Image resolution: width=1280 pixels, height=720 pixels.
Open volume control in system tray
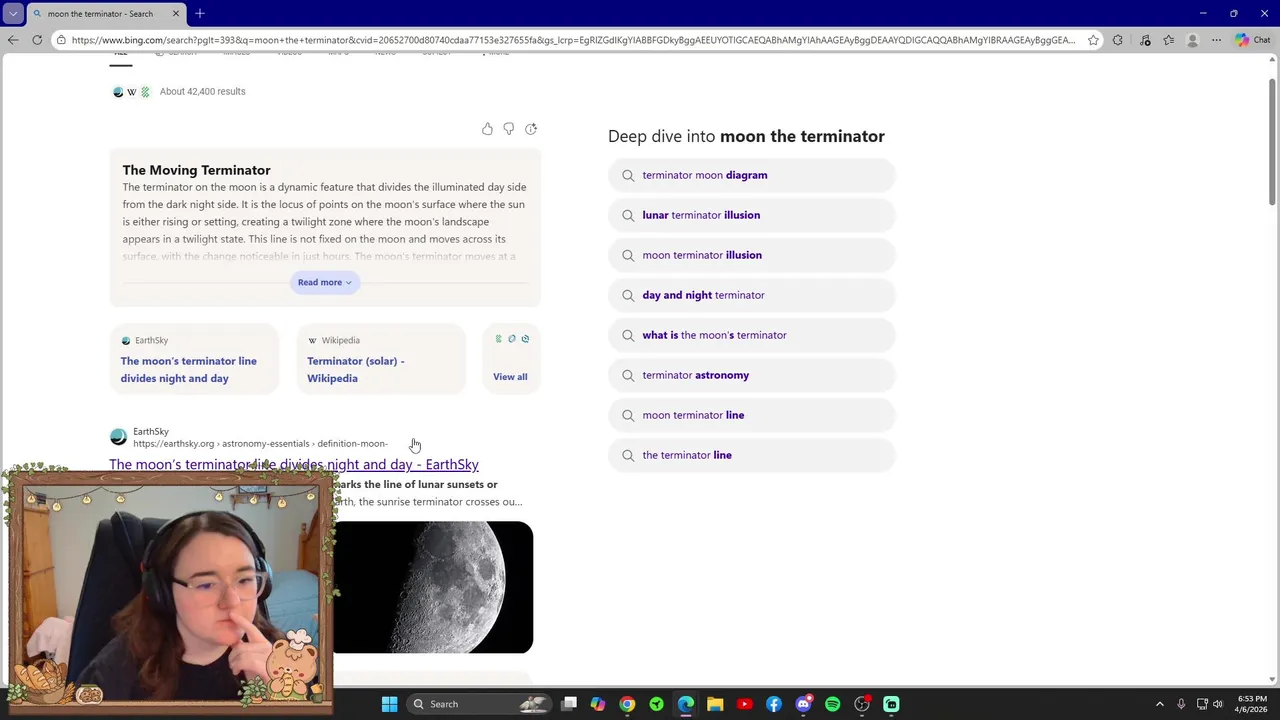tap(1217, 704)
